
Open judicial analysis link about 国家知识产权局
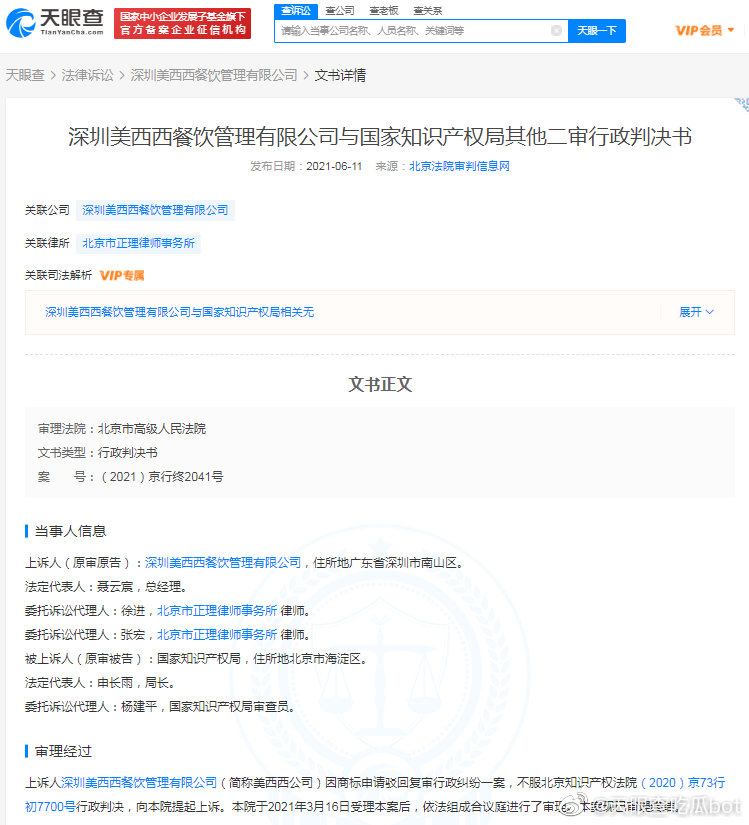pos(179,312)
